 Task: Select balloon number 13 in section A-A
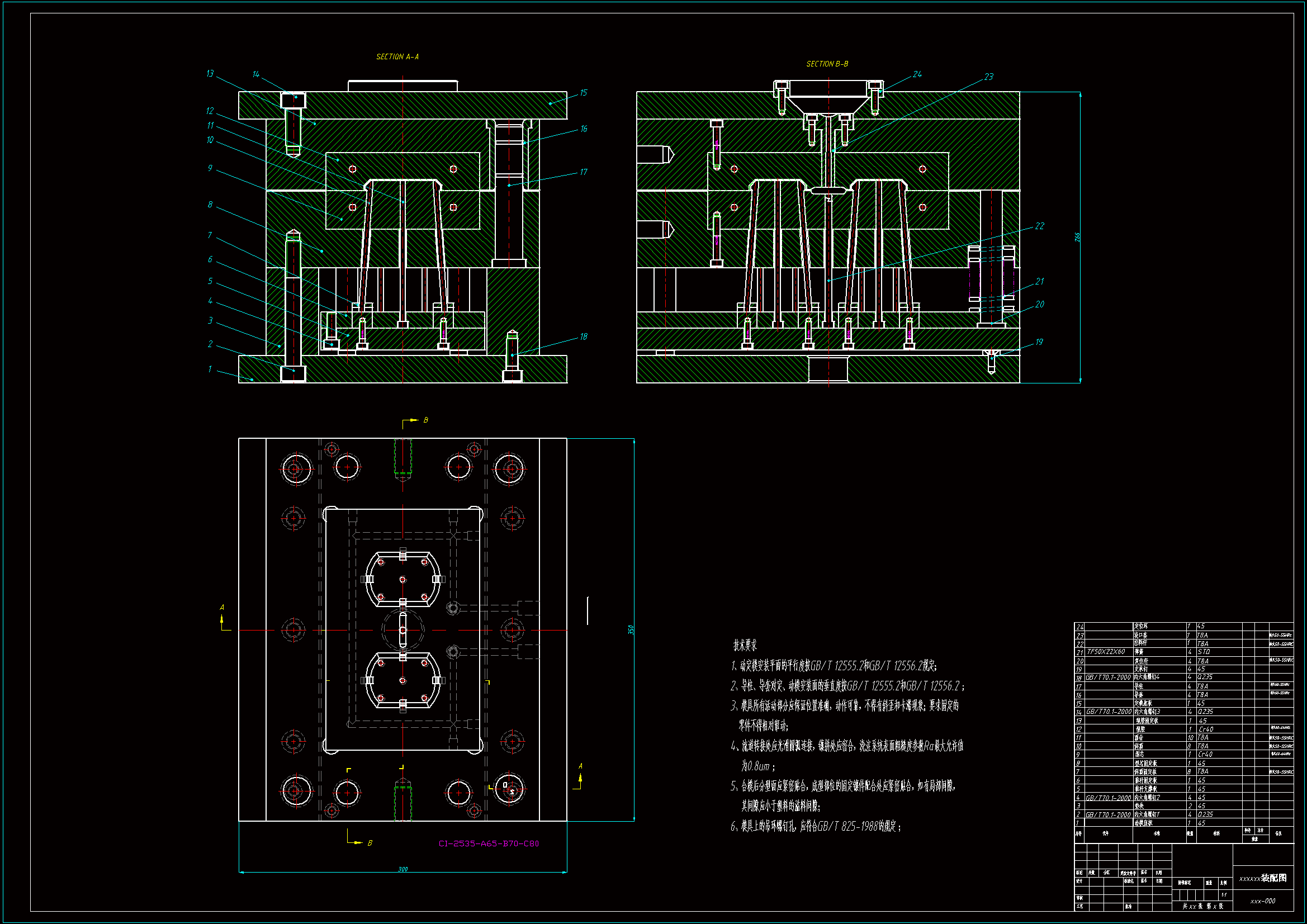[210, 73]
